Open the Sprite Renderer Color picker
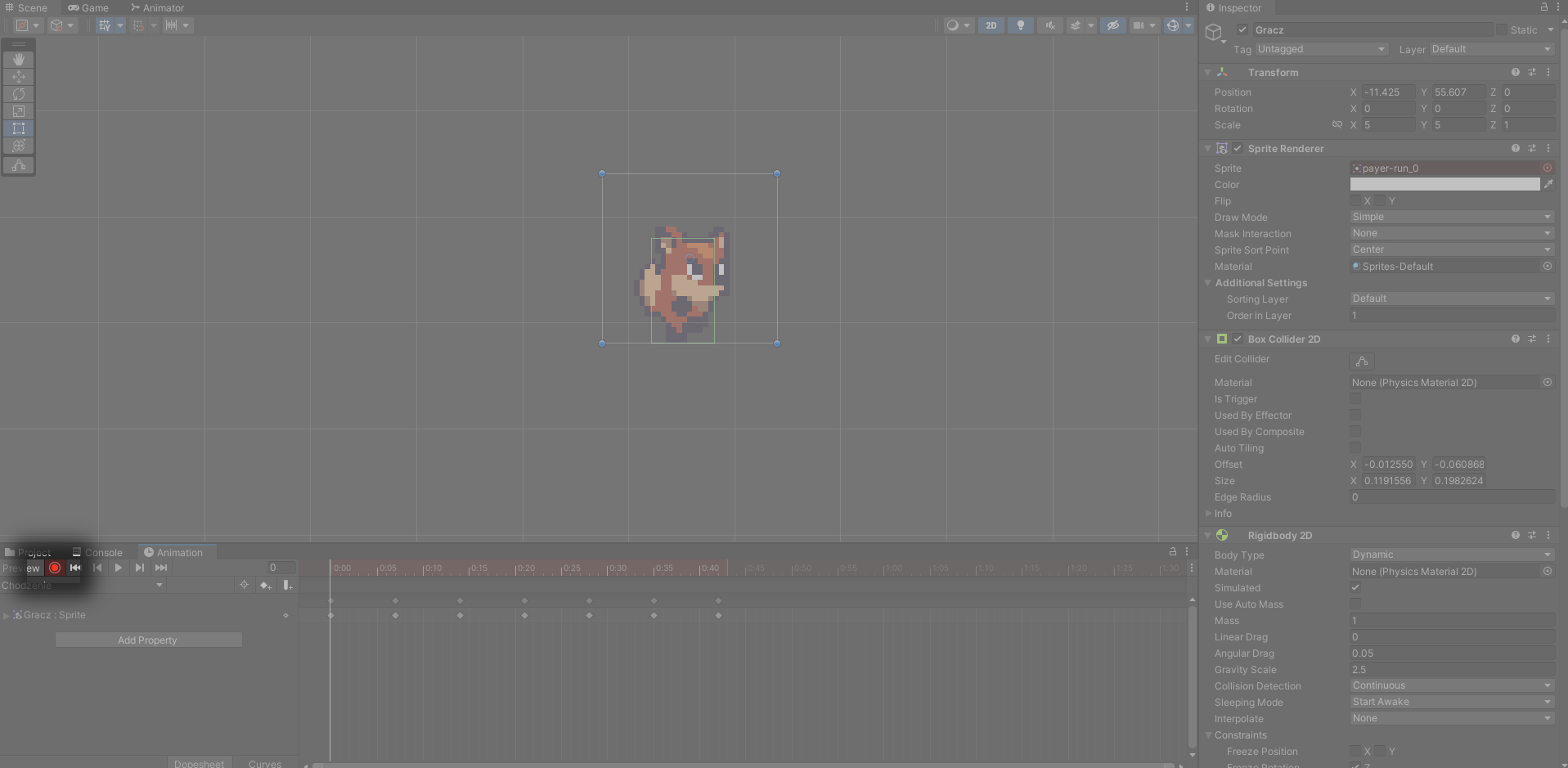The width and height of the screenshot is (1568, 768). point(1444,184)
